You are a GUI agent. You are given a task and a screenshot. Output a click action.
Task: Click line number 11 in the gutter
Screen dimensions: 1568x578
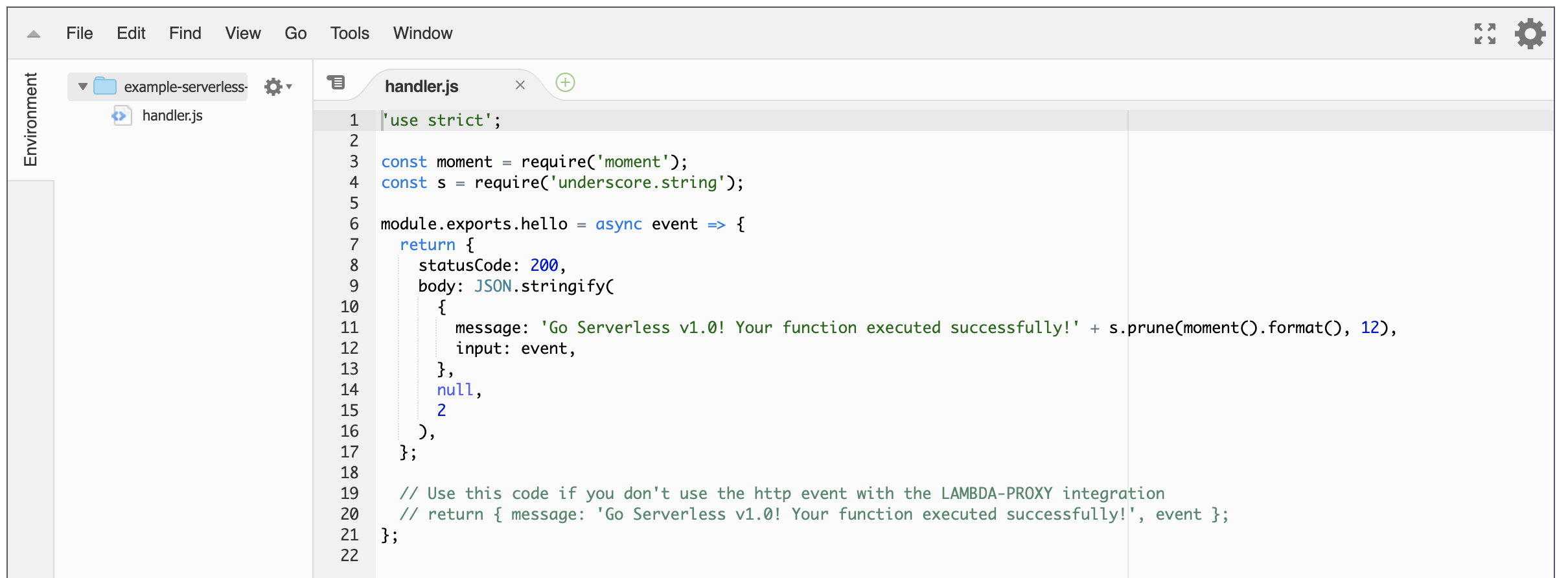[349, 328]
